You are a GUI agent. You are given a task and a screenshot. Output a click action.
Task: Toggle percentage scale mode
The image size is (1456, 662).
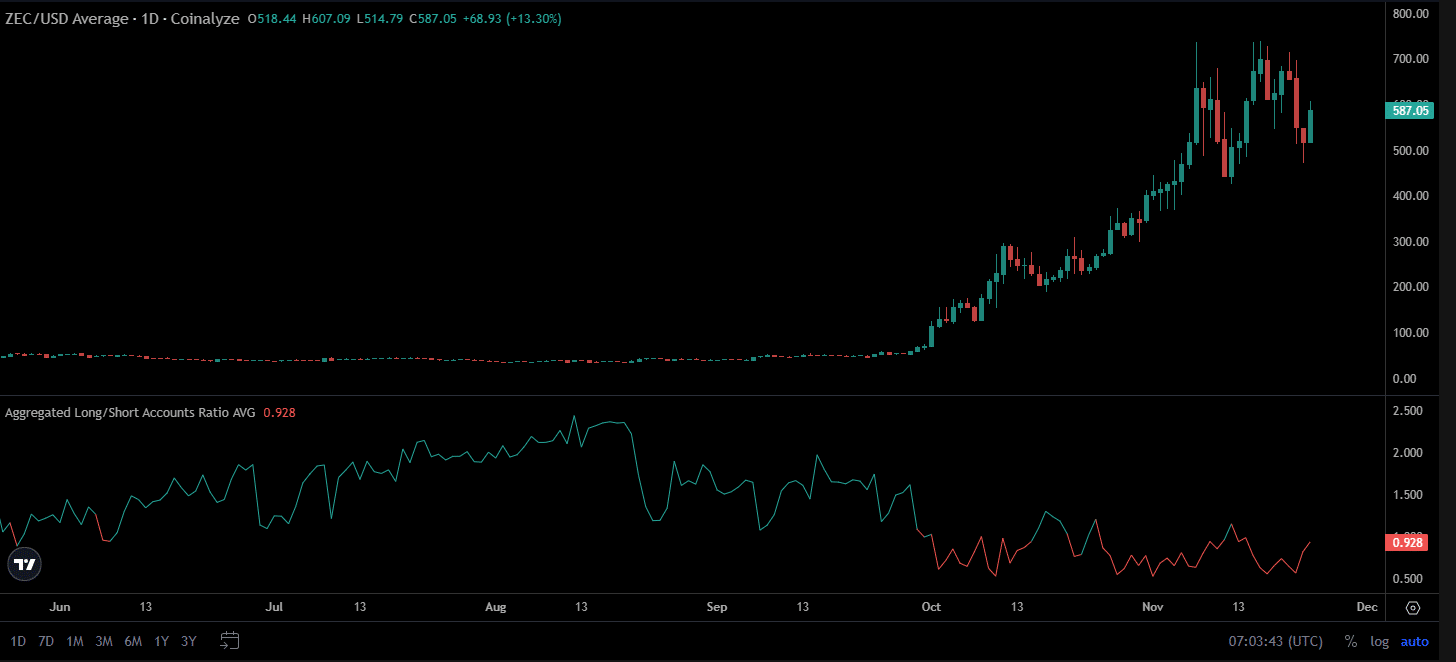(x=1350, y=642)
